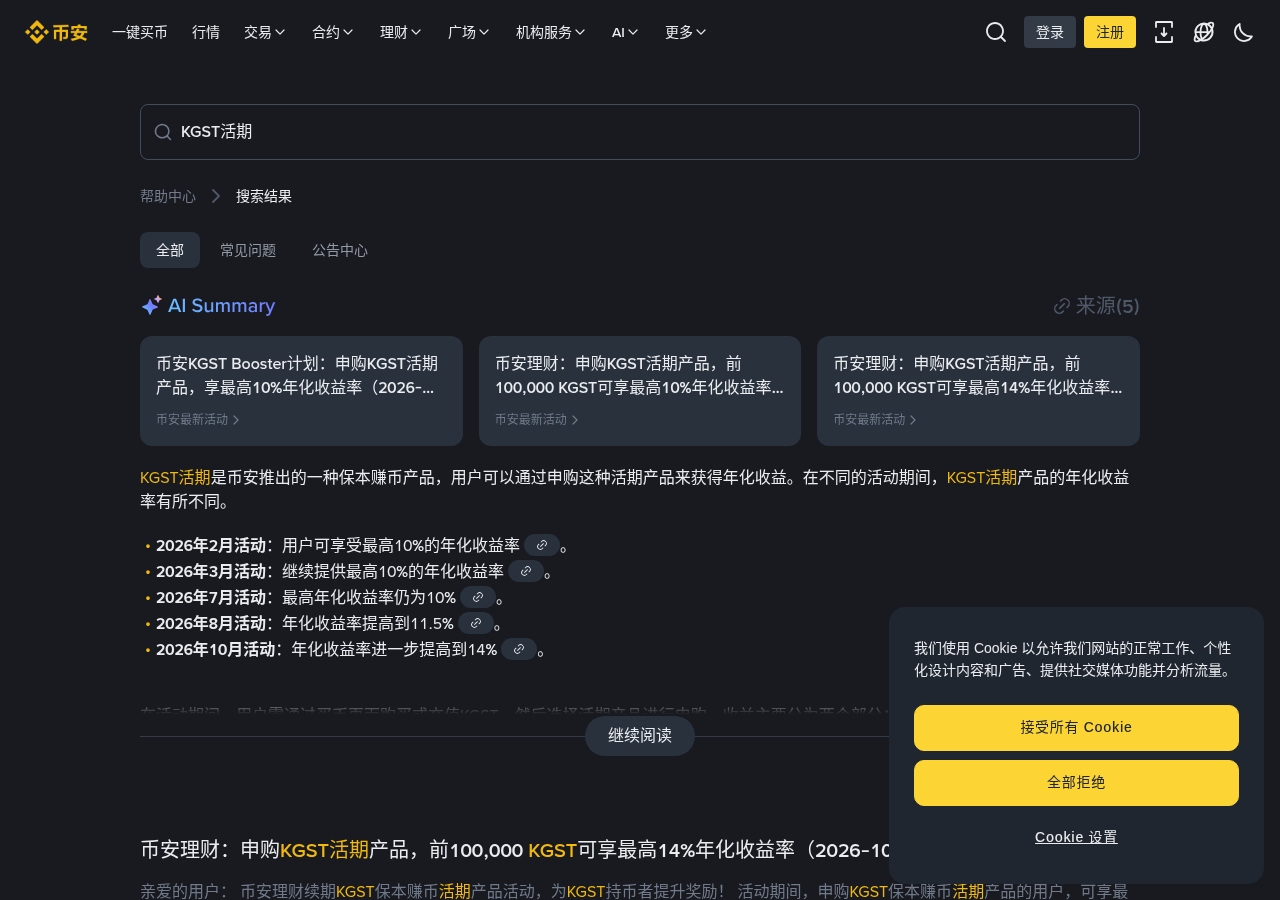Expand the 机构服务 dropdown menu
This screenshot has width=1280, height=900.
[551, 32]
